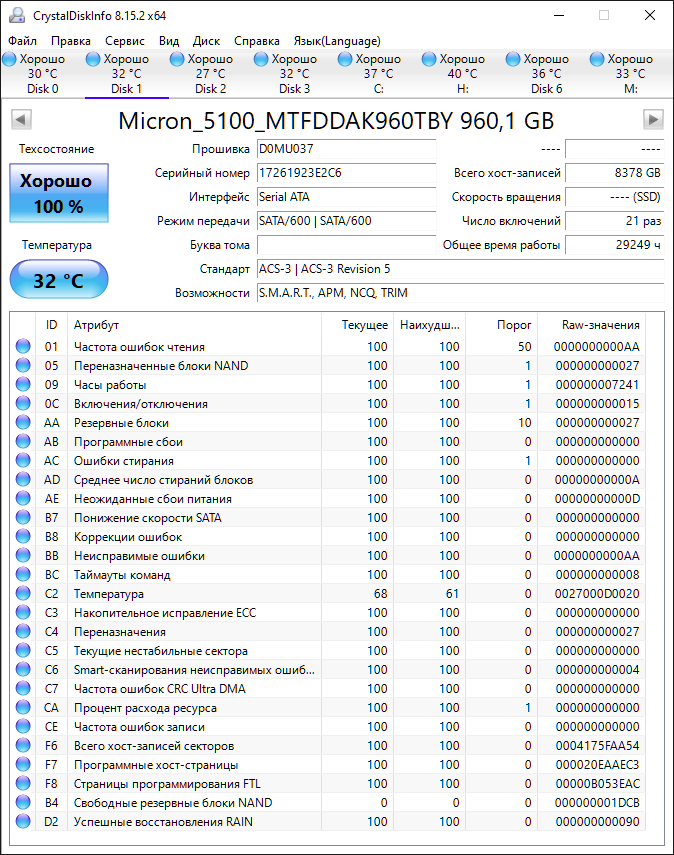Click status orb for Успешные восстановления RAIN row
The width and height of the screenshot is (674, 855).
tap(23, 821)
